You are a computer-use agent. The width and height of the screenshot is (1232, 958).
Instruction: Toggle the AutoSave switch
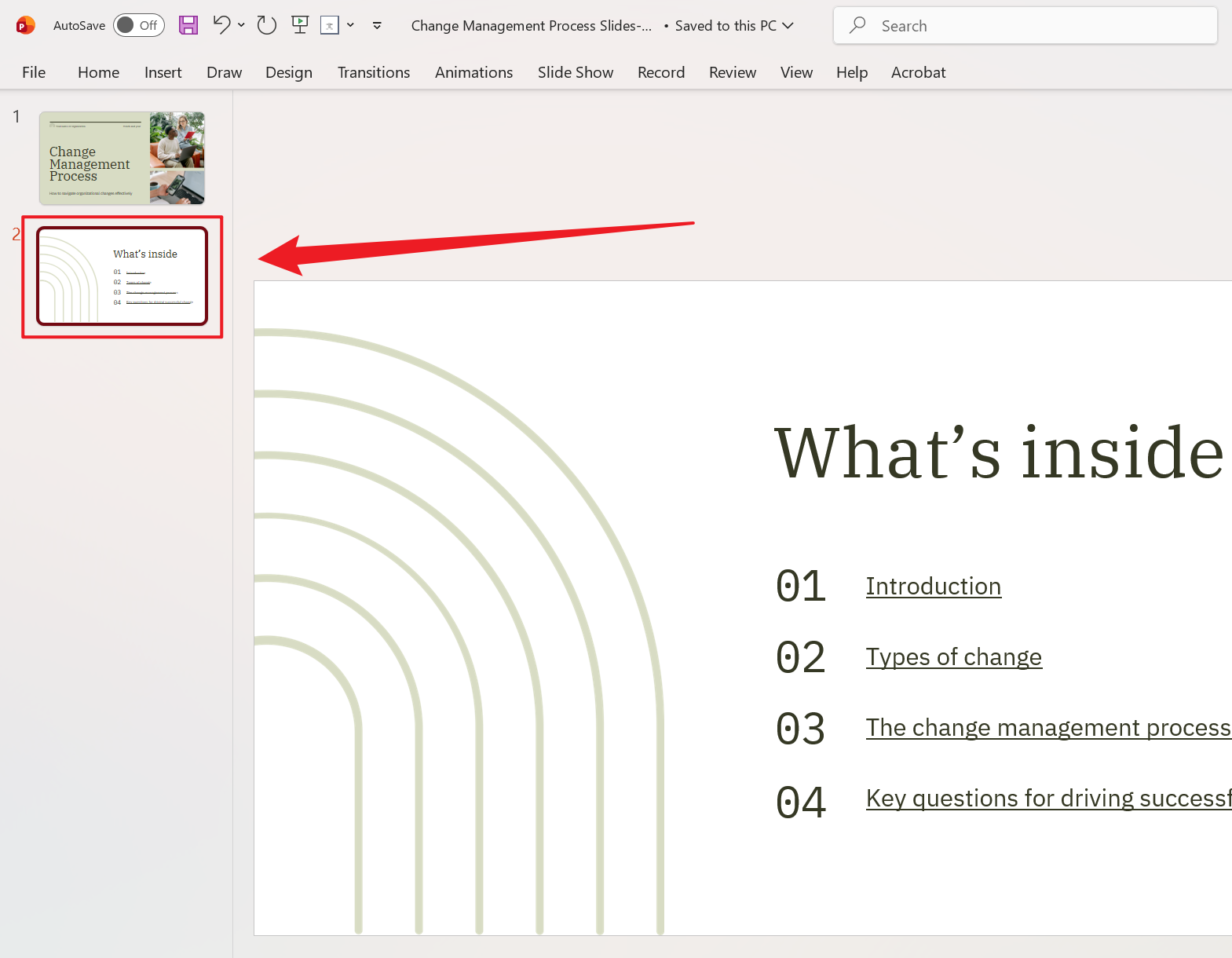pyautogui.click(x=139, y=25)
